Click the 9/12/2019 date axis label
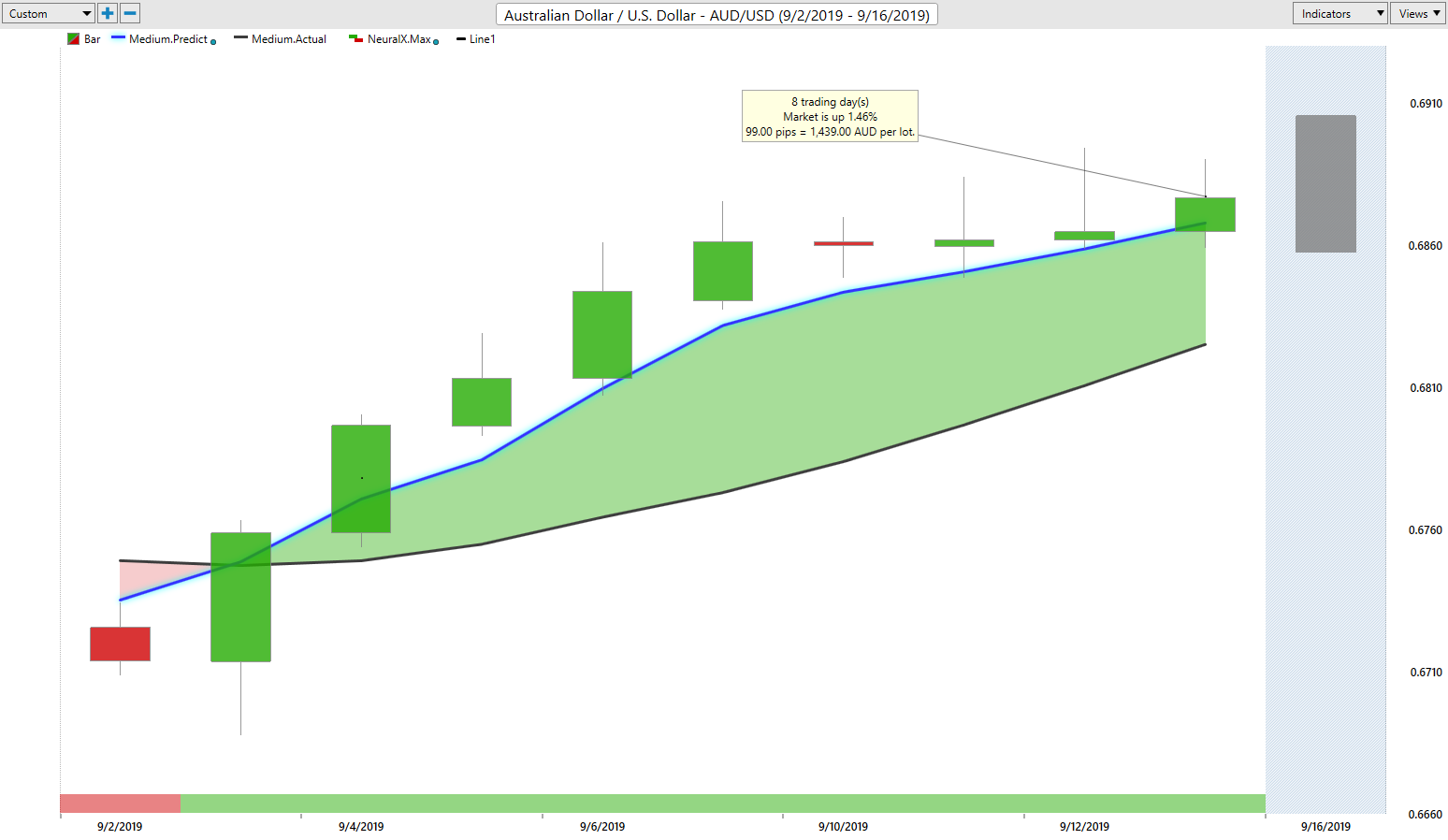Viewport: 1448px width, 840px height. pos(1084,827)
